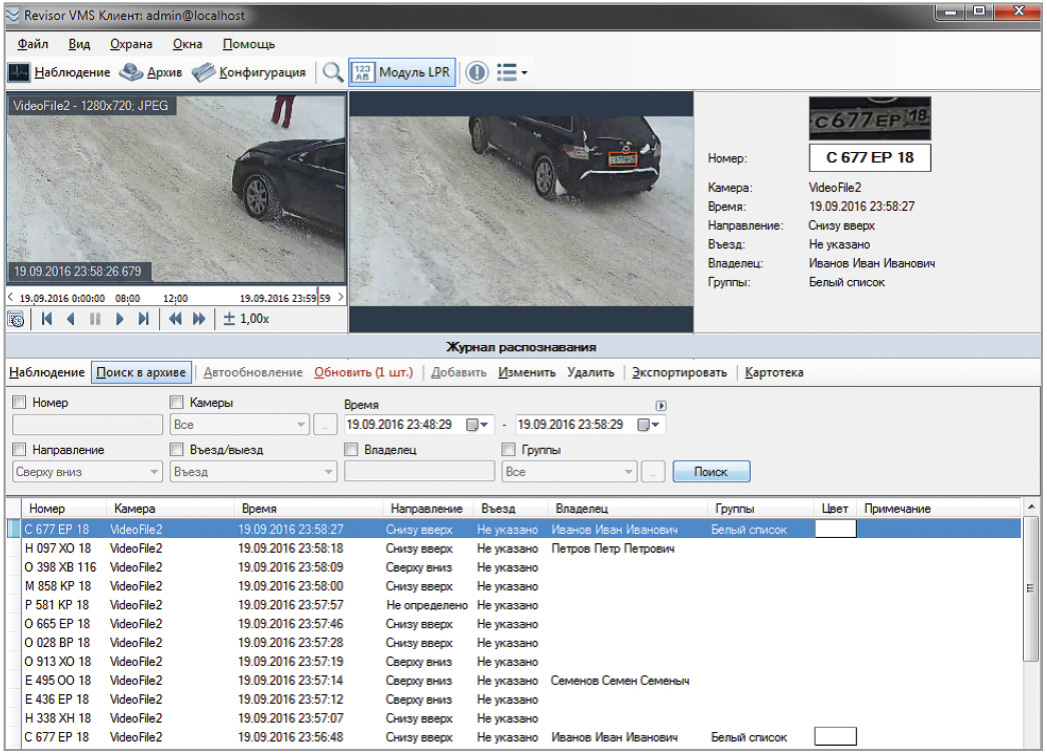Click the white color swatch in the 23:58:27 row

pyautogui.click(x=835, y=529)
